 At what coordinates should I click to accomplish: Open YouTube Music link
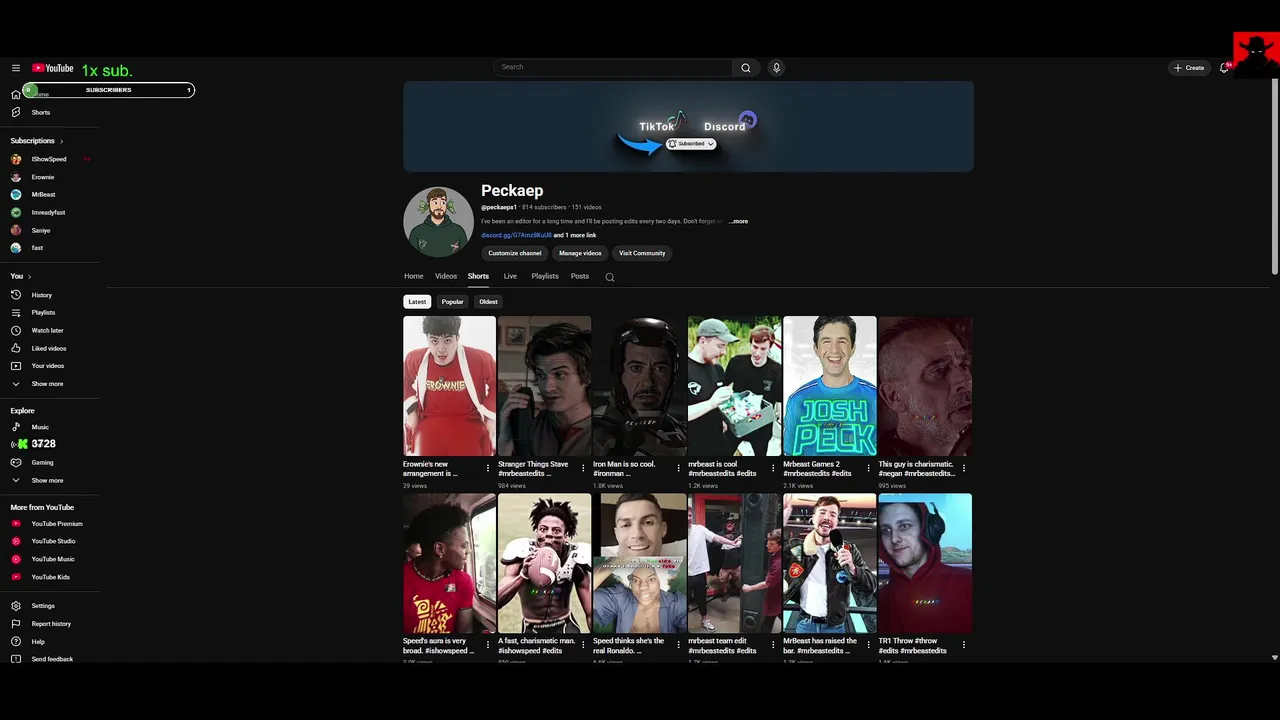pos(52,559)
